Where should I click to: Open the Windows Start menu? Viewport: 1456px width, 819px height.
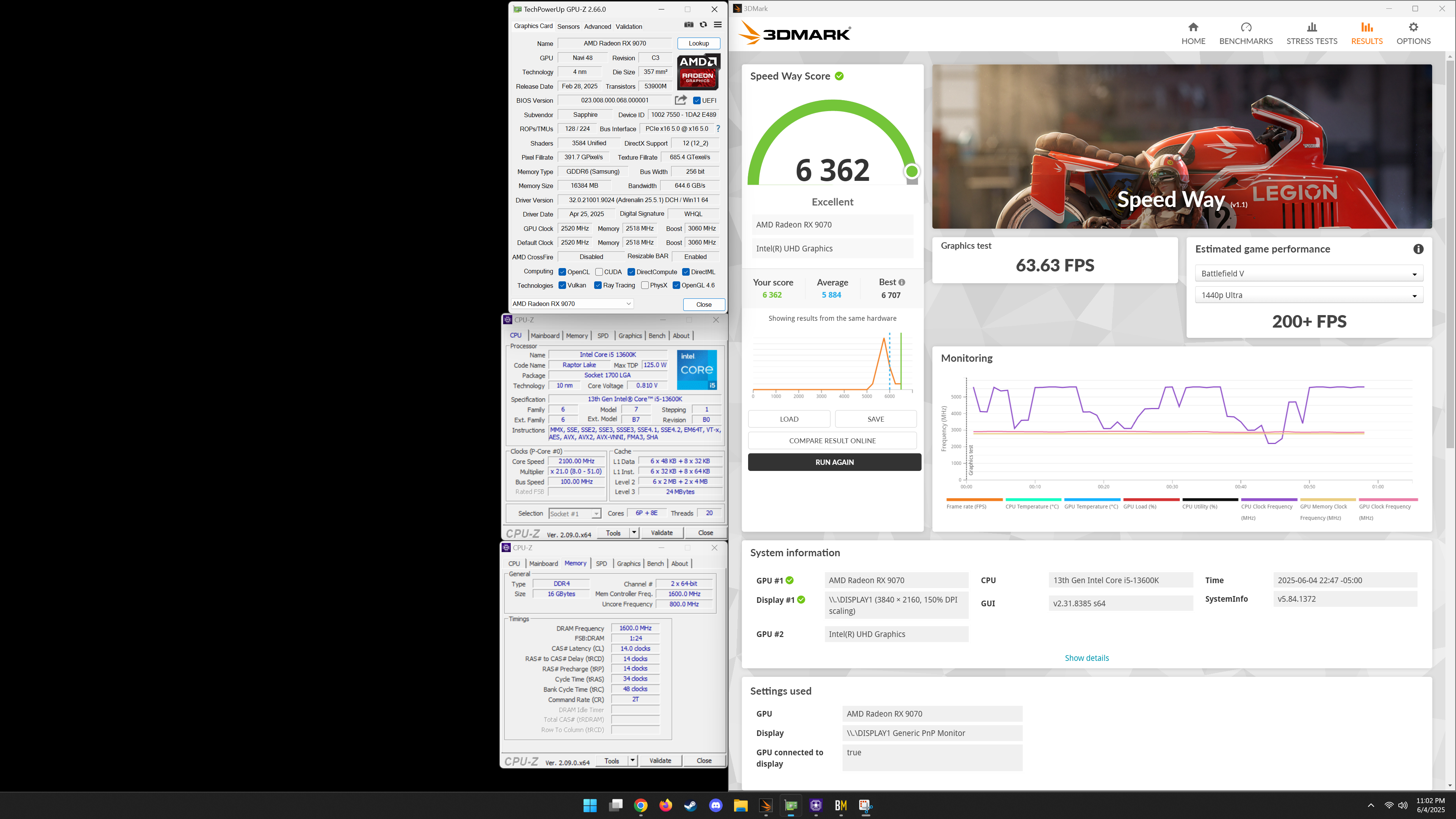tap(590, 805)
